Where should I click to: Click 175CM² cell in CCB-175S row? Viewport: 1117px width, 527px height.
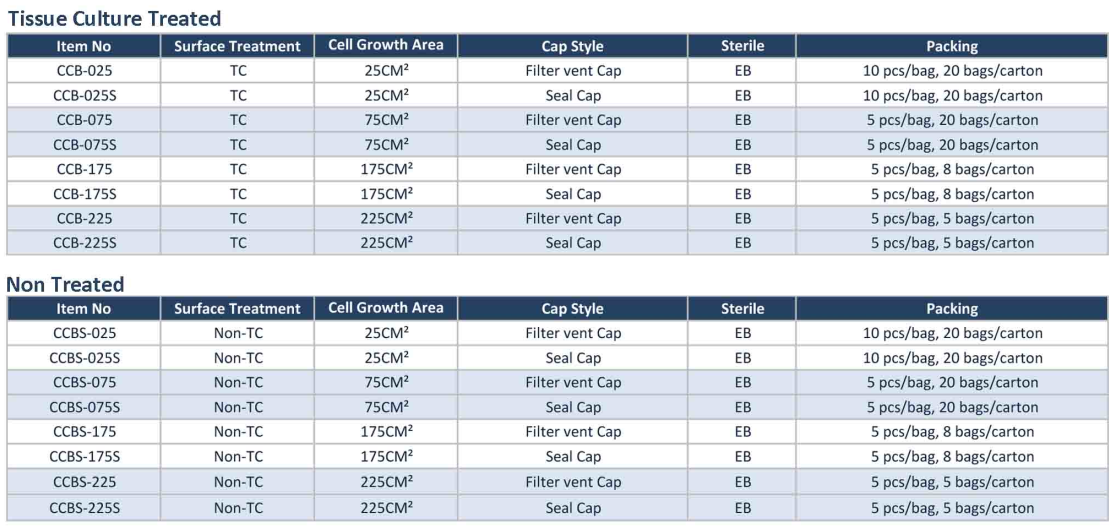(385, 194)
